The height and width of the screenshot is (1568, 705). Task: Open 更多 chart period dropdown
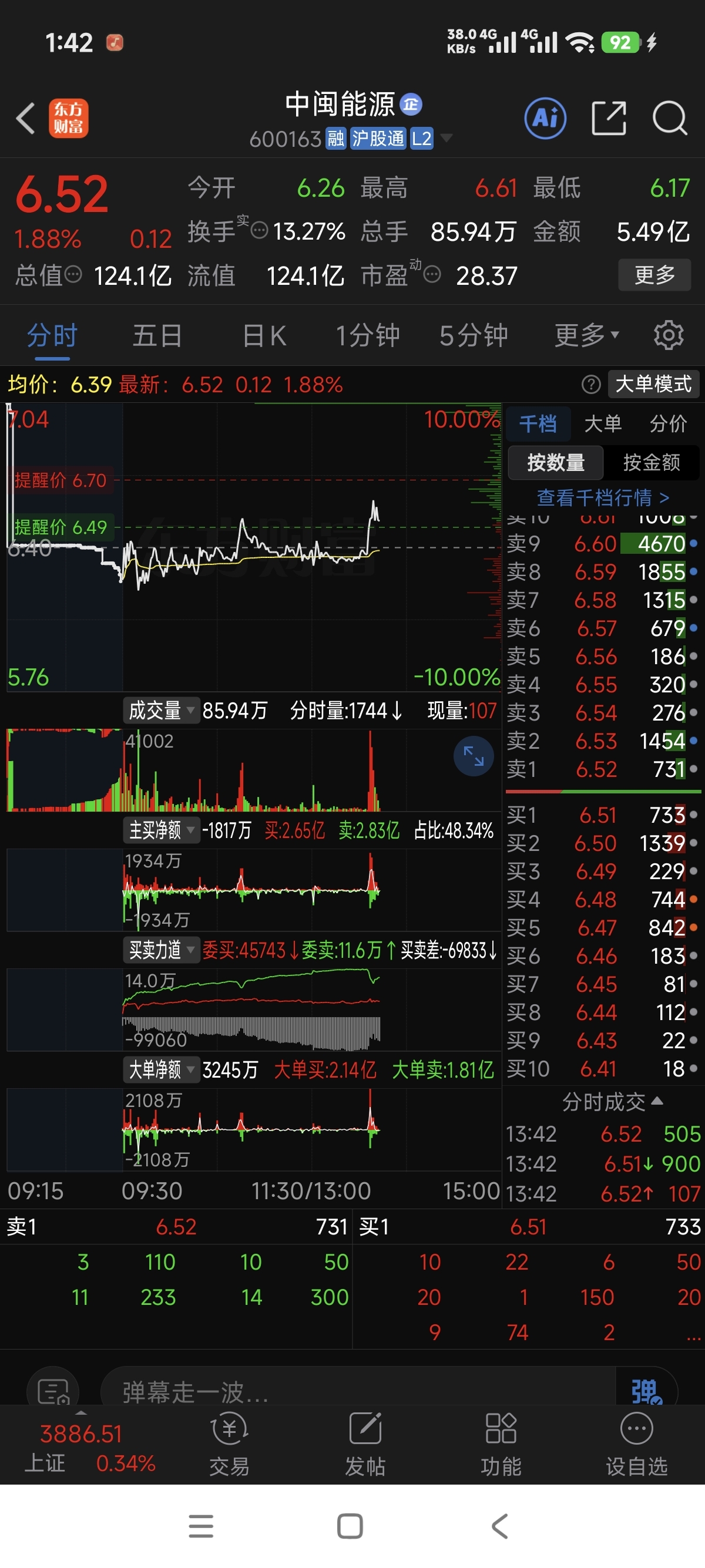[x=586, y=335]
